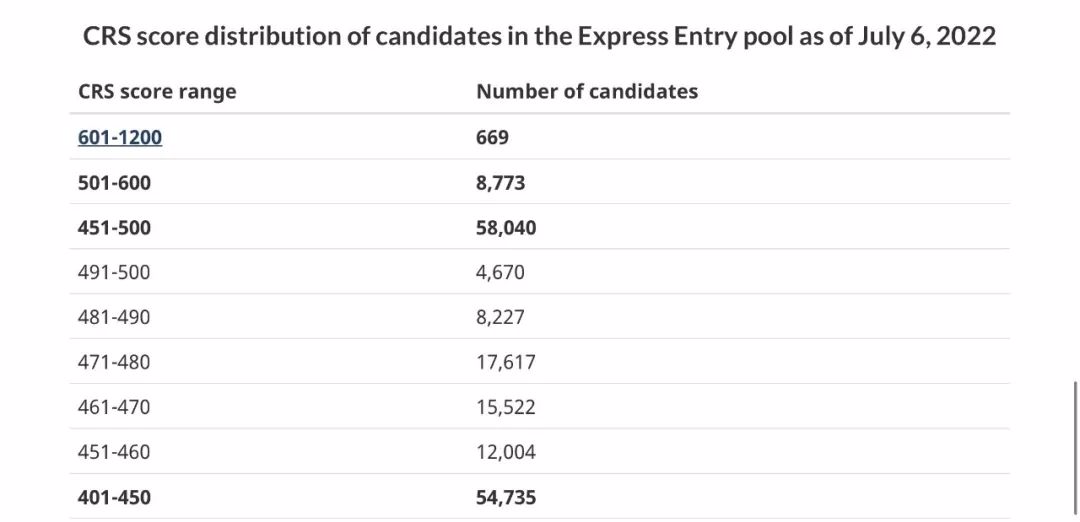Click the 54,735 candidates value
The width and height of the screenshot is (1080, 522).
pos(506,497)
